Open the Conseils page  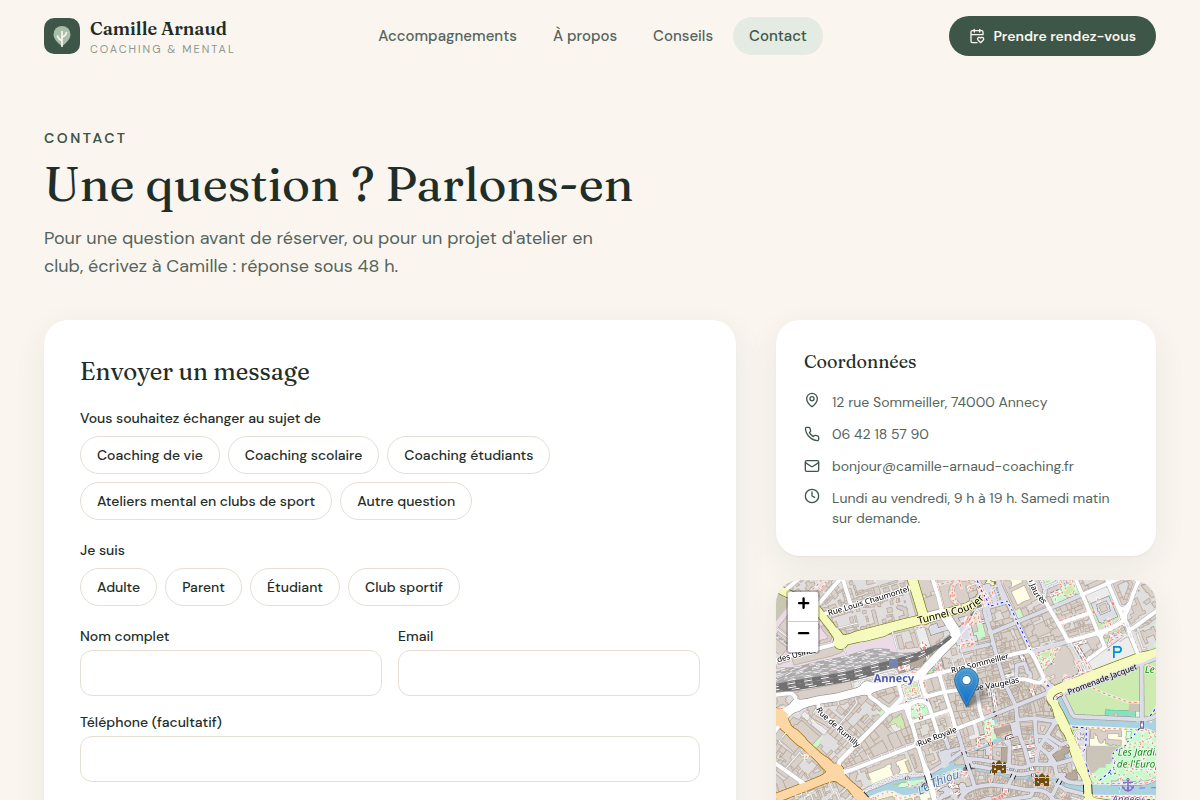(683, 36)
